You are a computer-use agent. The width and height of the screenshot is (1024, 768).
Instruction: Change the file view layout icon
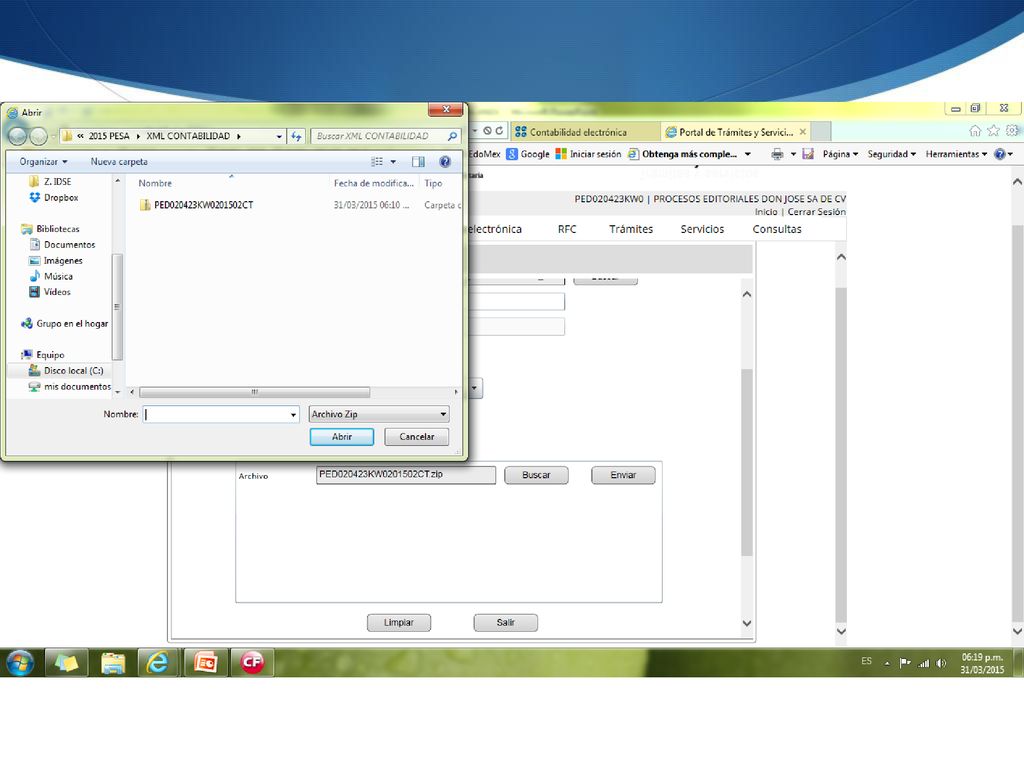click(x=377, y=161)
